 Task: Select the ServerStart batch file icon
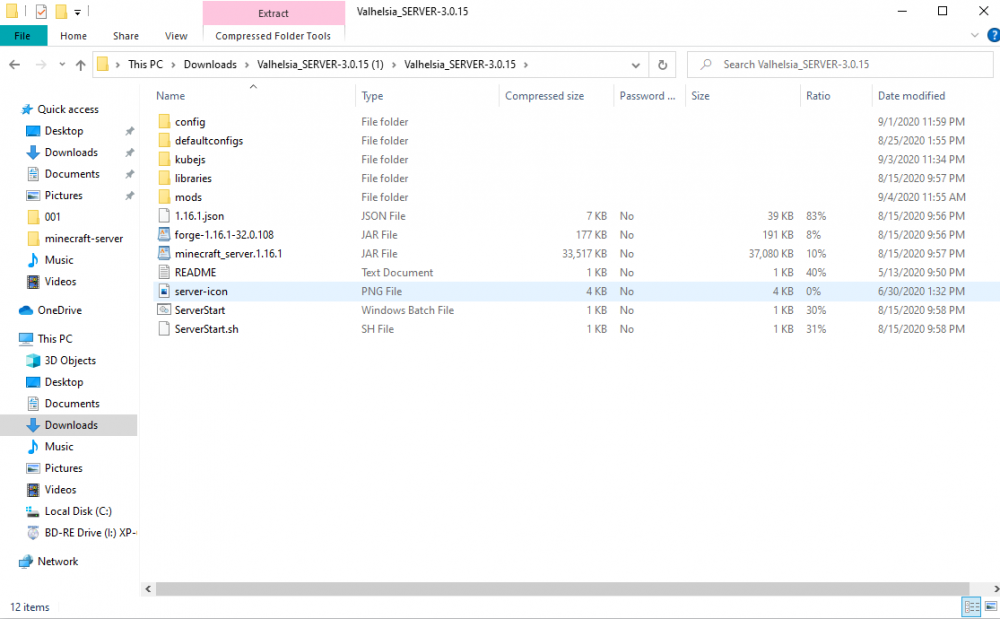(165, 310)
